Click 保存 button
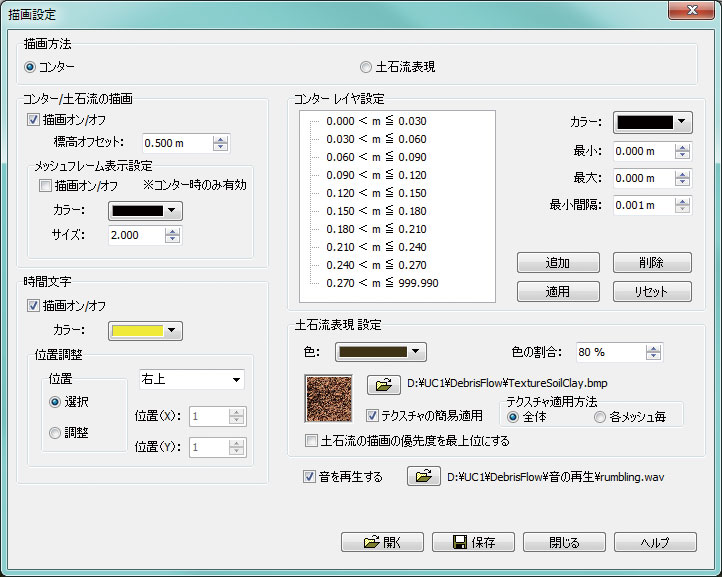This screenshot has height=577, width=722. [x=473, y=542]
